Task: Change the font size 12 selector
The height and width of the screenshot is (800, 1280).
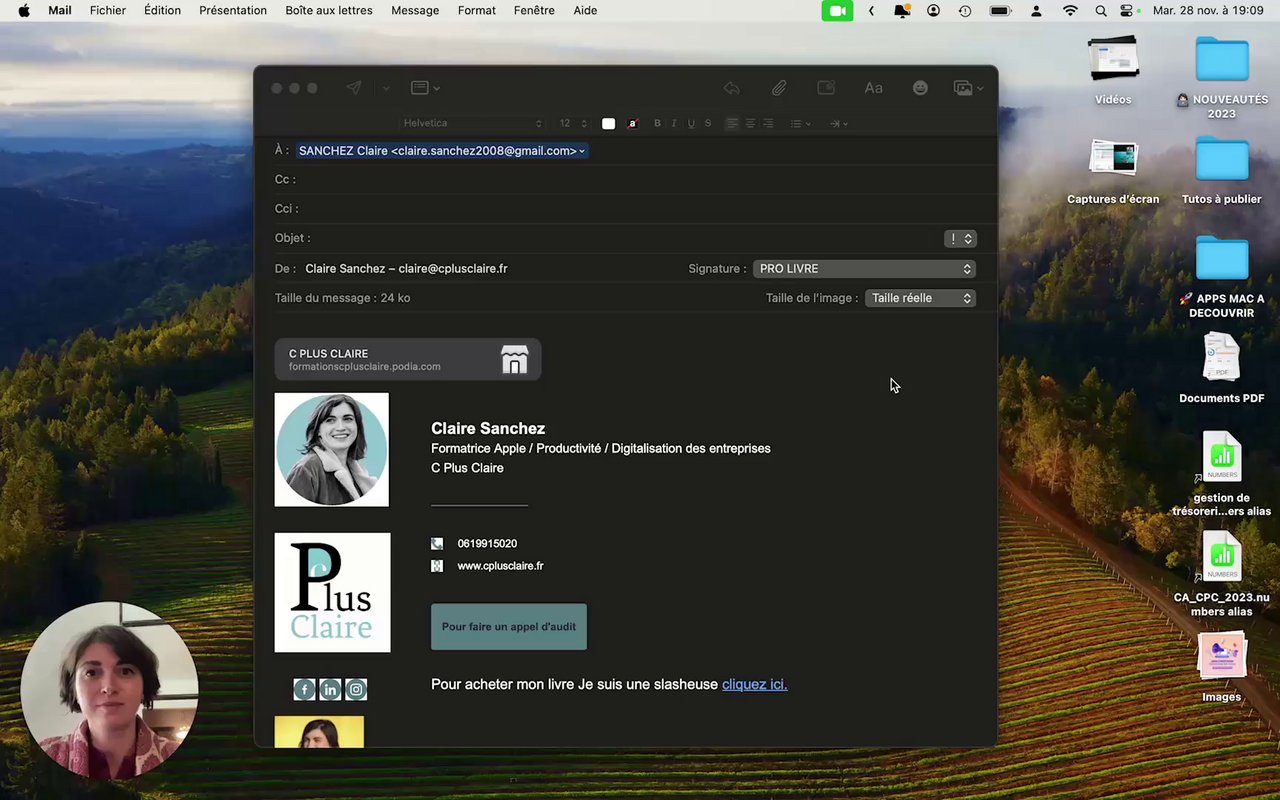Action: coord(572,124)
